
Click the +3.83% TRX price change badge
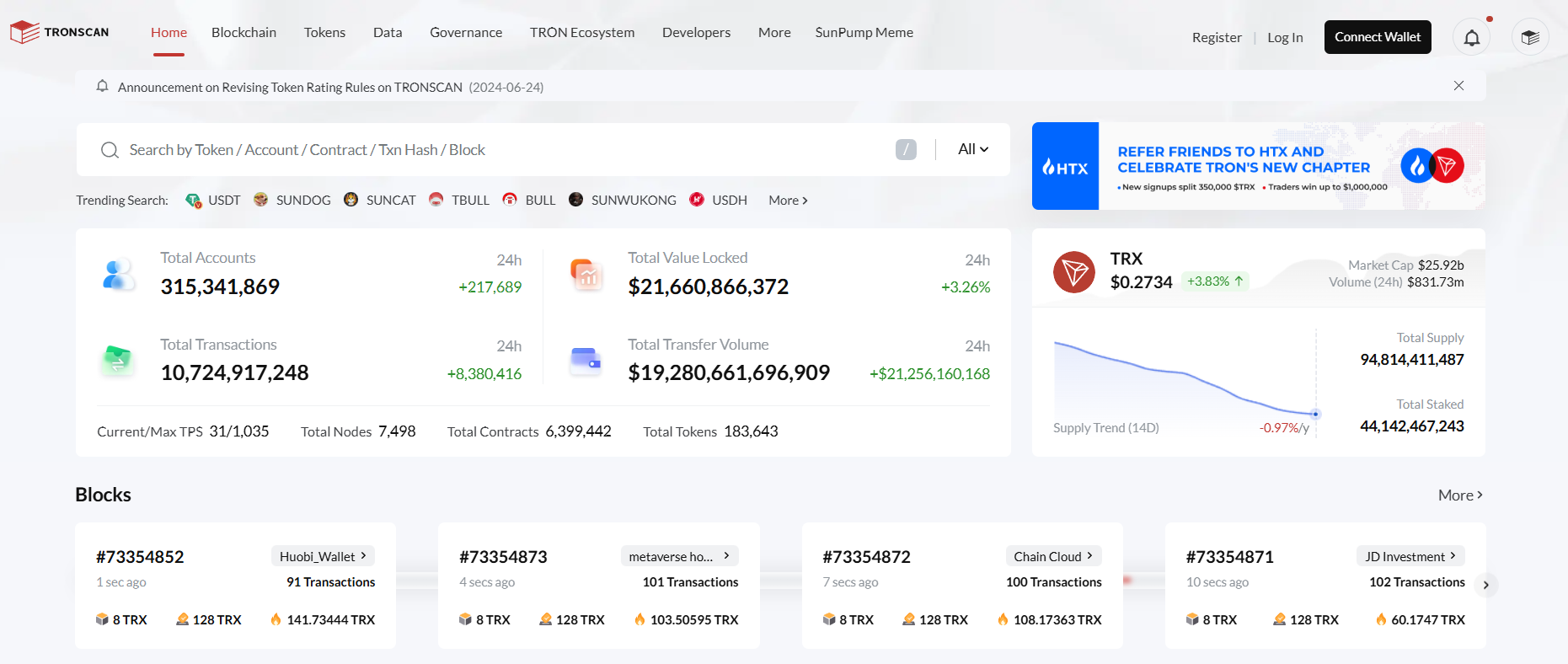1215,281
